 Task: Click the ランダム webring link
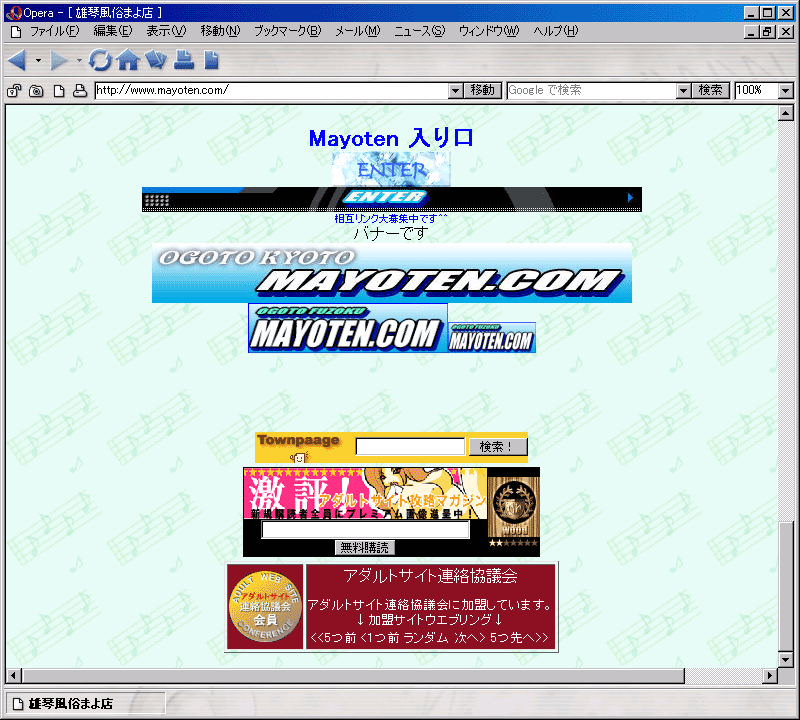[426, 637]
